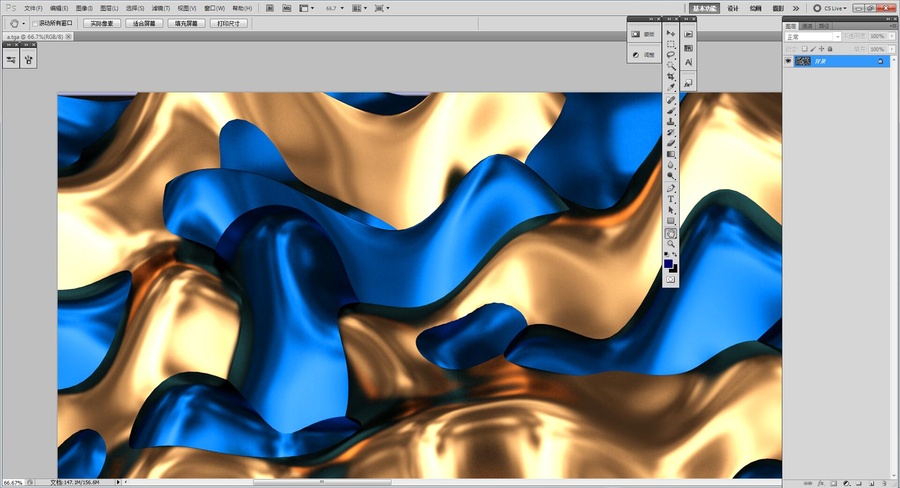Select the Rectangle shape tool
Screen dimensions: 900x488
click(x=670, y=222)
